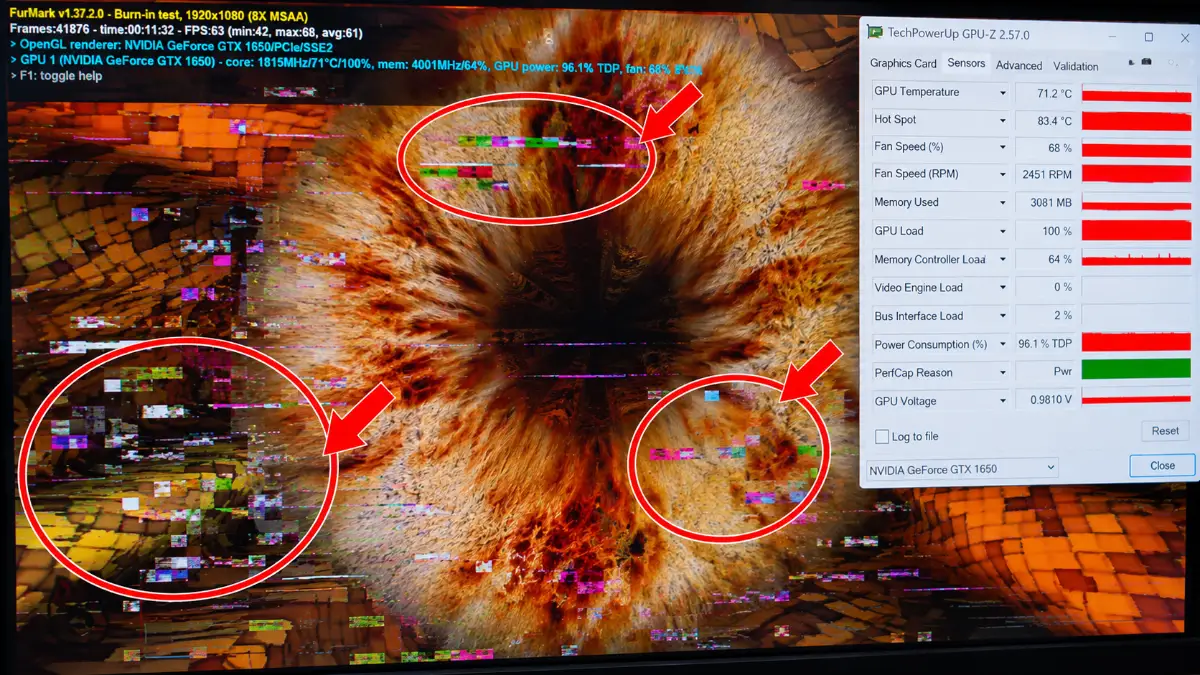The width and height of the screenshot is (1200, 675).
Task: Click the FurMark Frames:41876 stats line
Action: (x=186, y=32)
